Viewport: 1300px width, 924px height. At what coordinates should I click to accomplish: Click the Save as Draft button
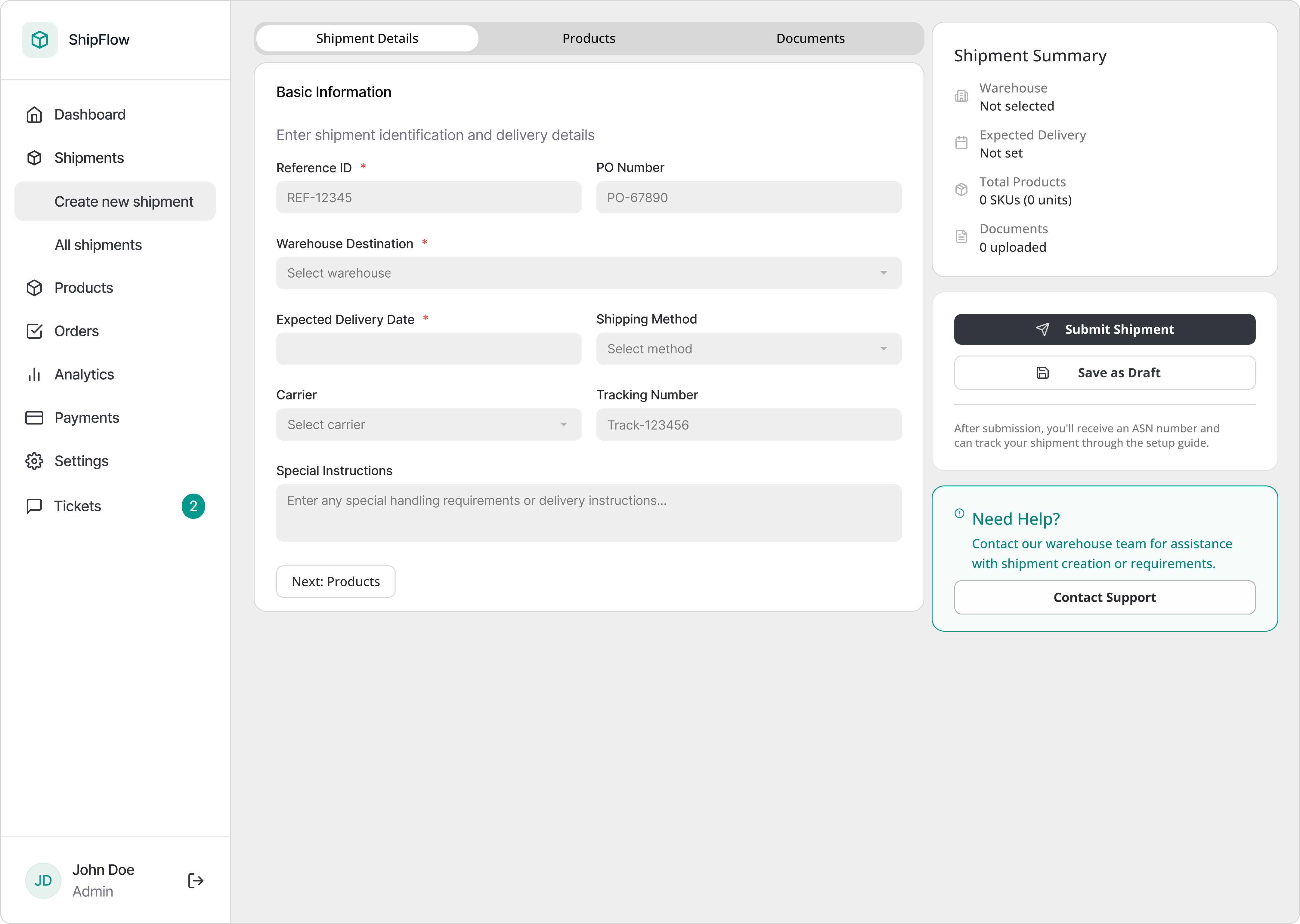point(1103,373)
